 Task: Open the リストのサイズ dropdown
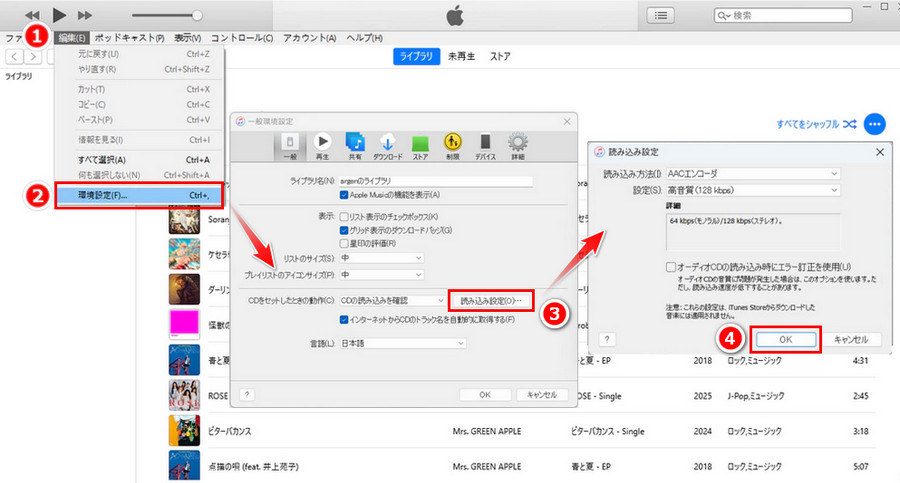381,258
